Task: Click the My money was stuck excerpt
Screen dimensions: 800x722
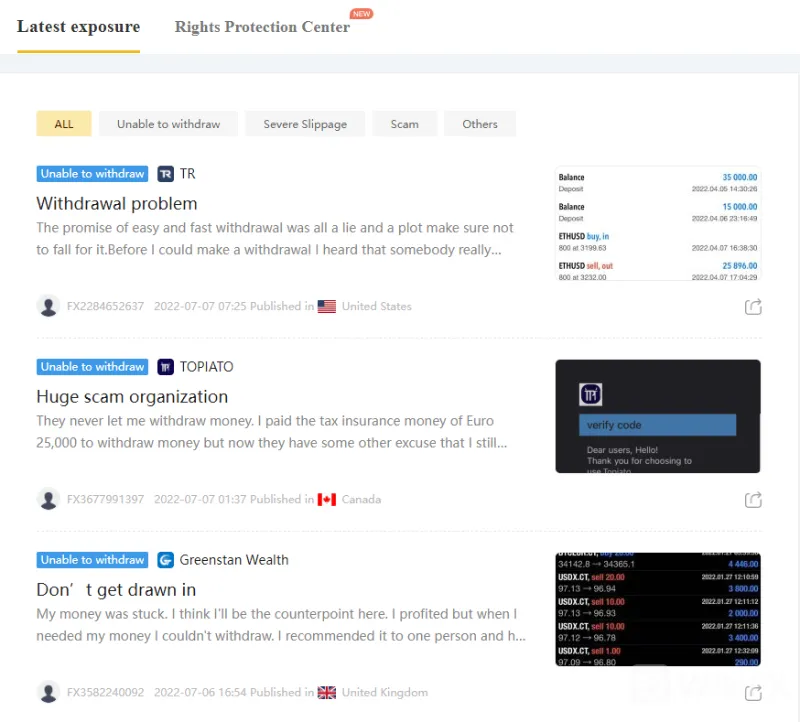Action: tap(281, 625)
